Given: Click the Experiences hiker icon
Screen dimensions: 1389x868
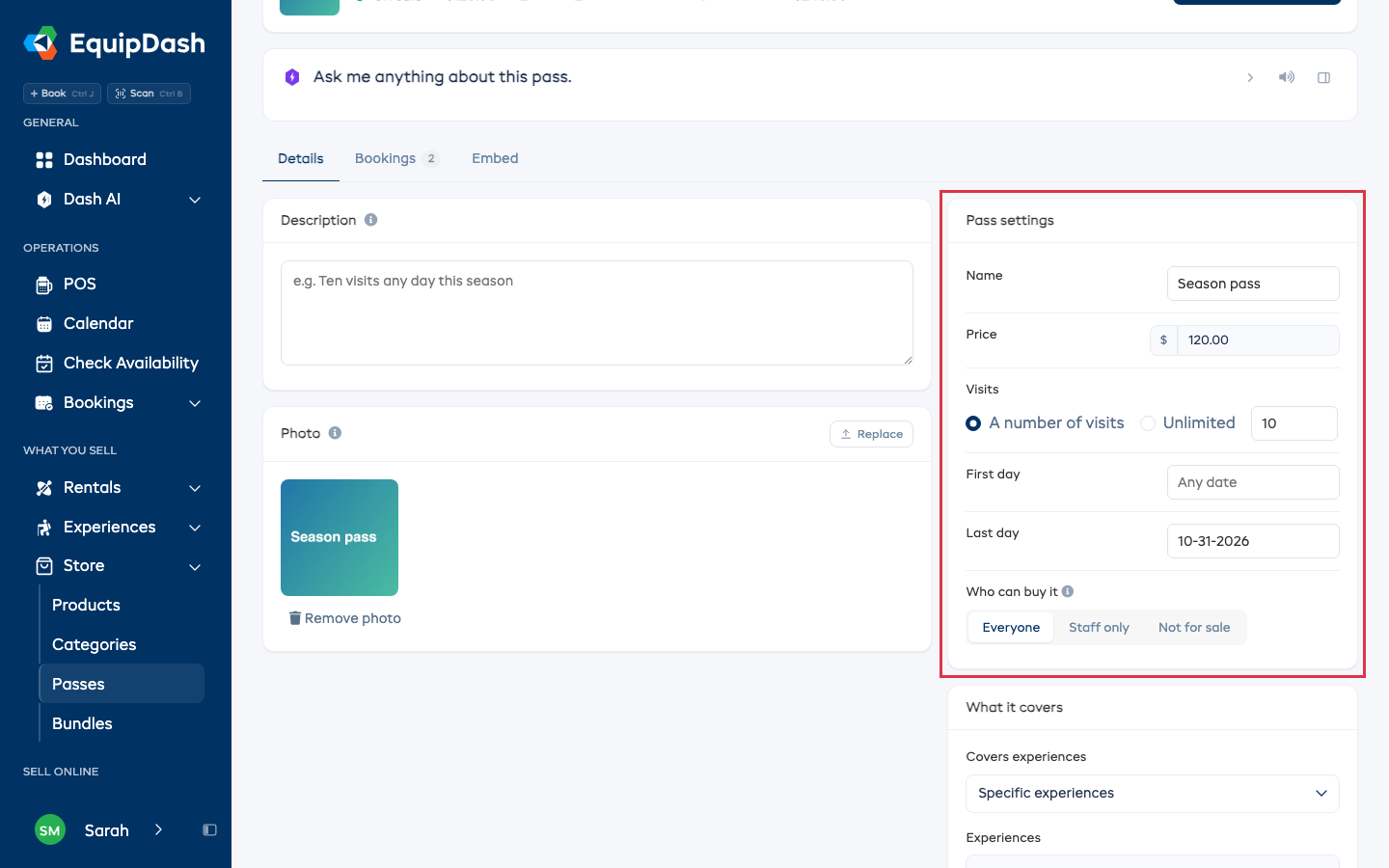Looking at the screenshot, I should (x=44, y=528).
